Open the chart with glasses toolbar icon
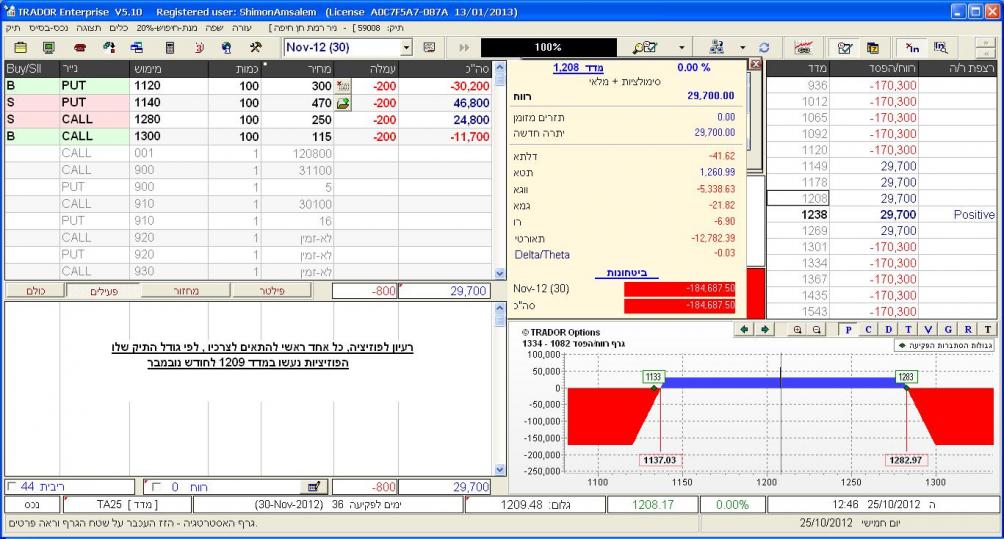This screenshot has width=1004, height=539. 801,47
